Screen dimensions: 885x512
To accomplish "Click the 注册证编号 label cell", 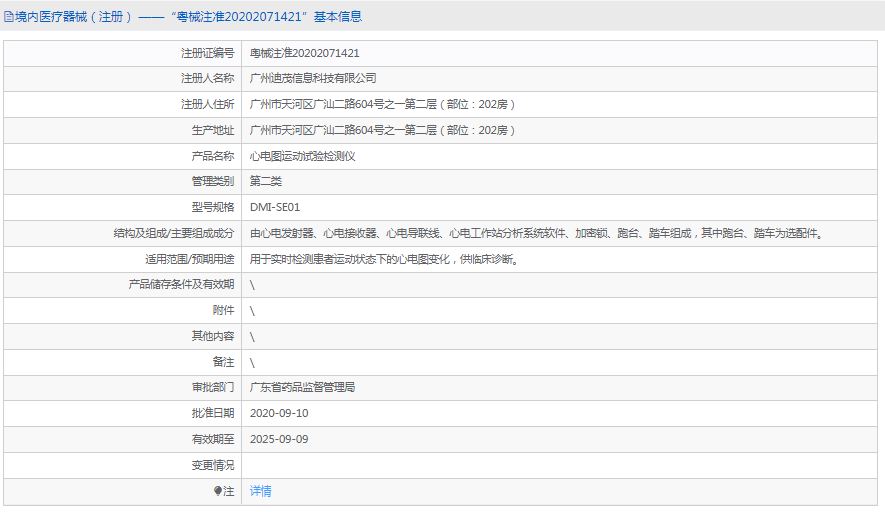I will (122, 53).
